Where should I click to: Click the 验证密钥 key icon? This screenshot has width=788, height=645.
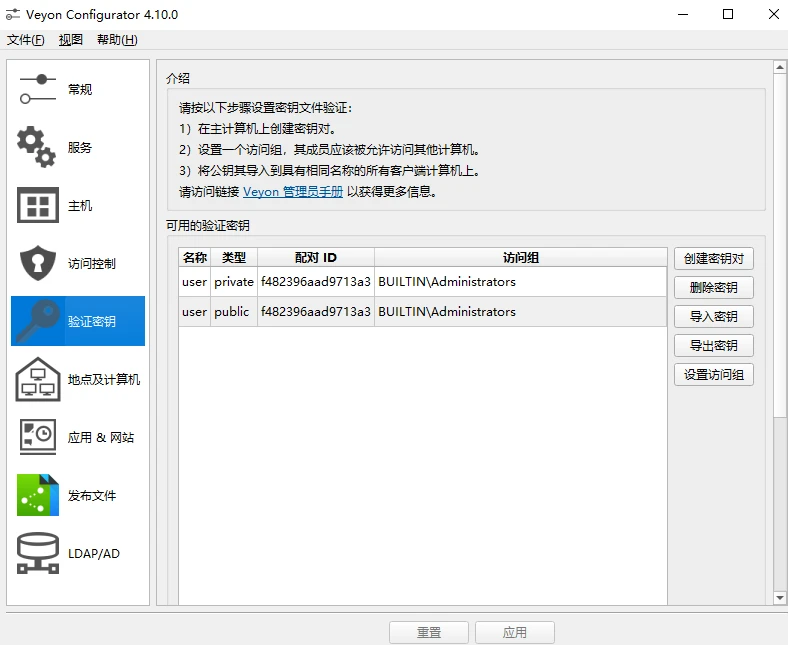click(x=38, y=321)
